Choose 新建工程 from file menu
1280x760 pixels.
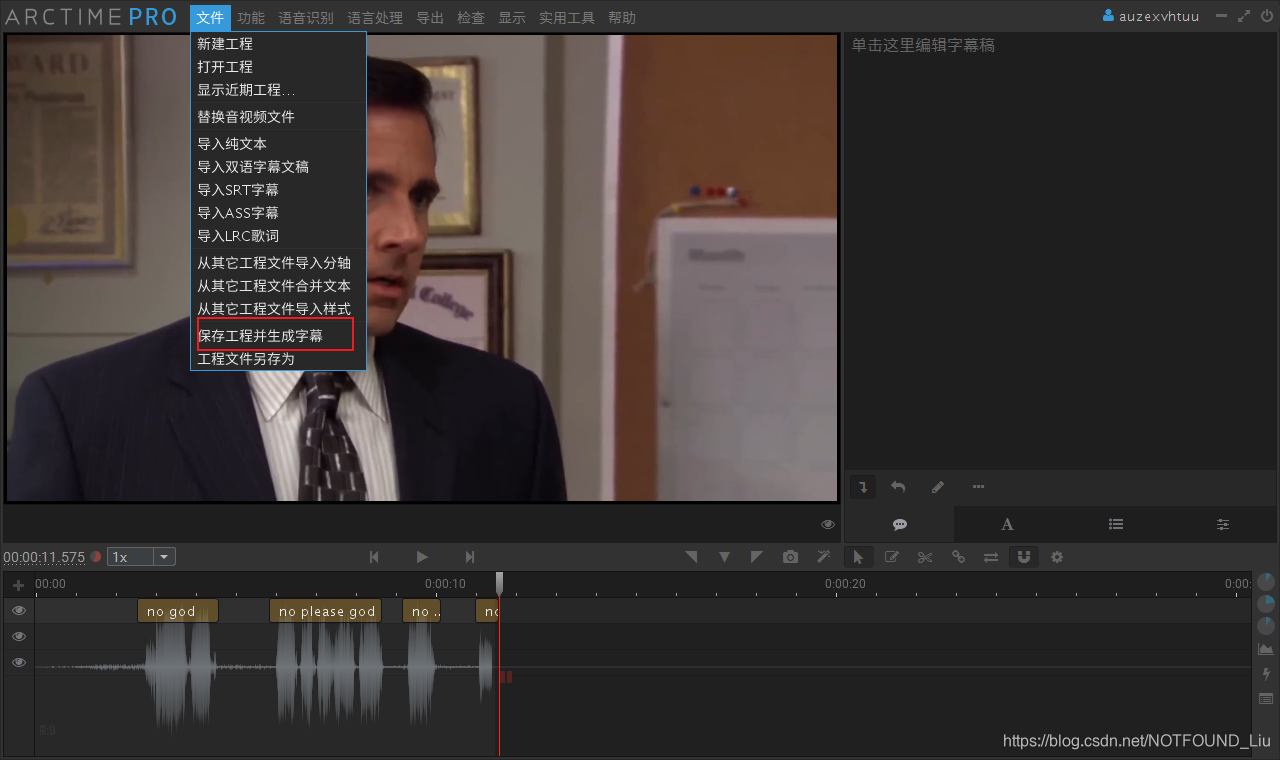278,44
